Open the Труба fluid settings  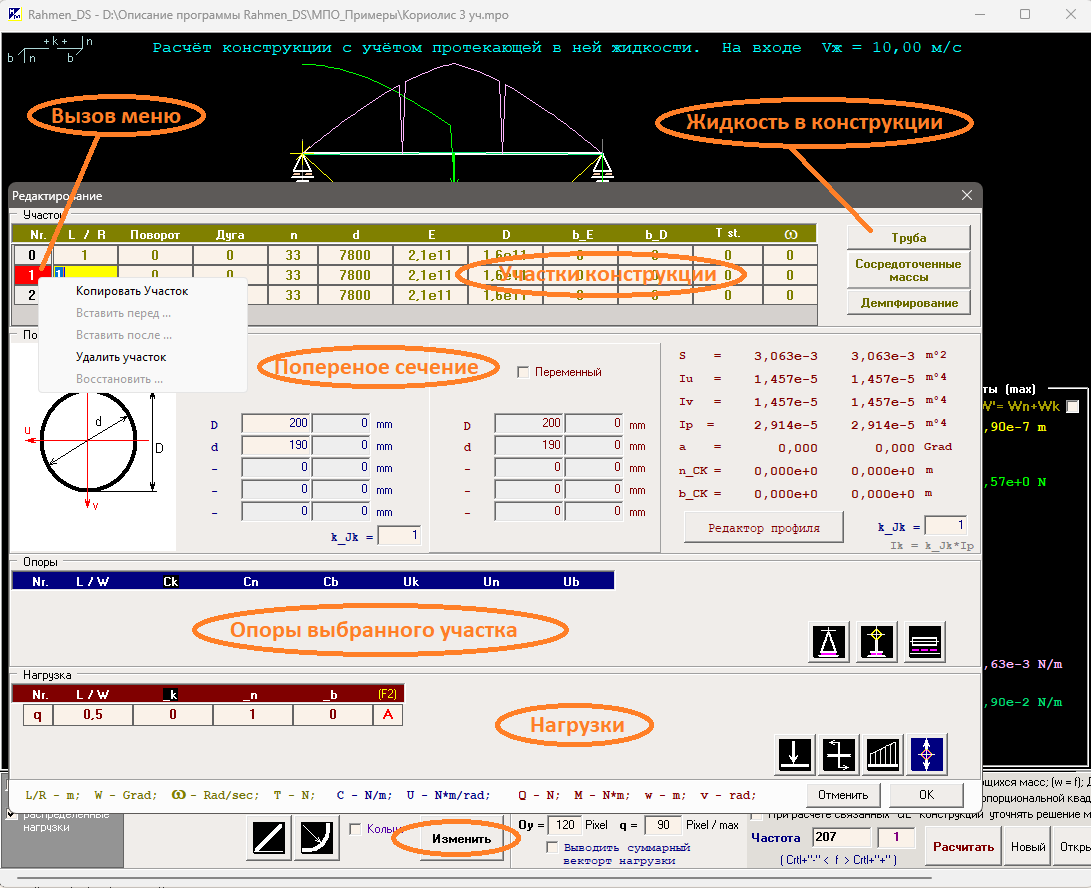pos(908,238)
